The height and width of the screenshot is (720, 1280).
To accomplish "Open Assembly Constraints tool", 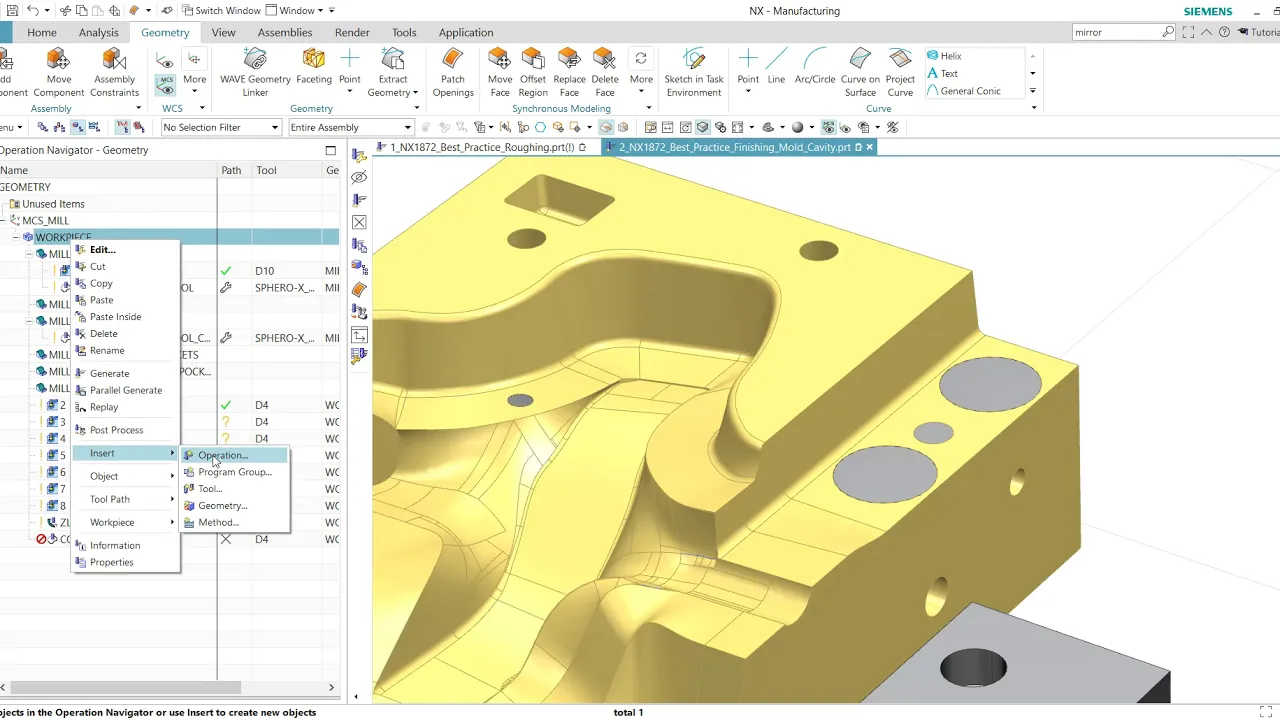I will click(x=114, y=72).
